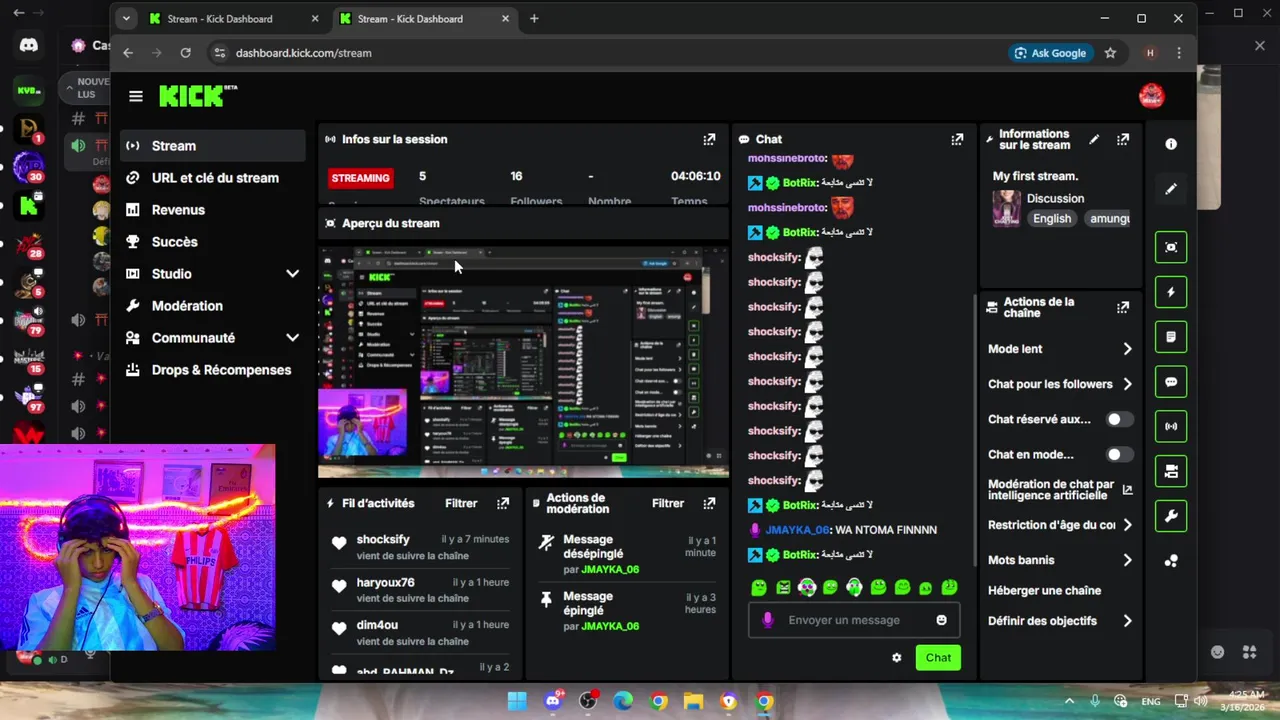Open the Modération page
1280x720 pixels.
click(x=214, y=306)
